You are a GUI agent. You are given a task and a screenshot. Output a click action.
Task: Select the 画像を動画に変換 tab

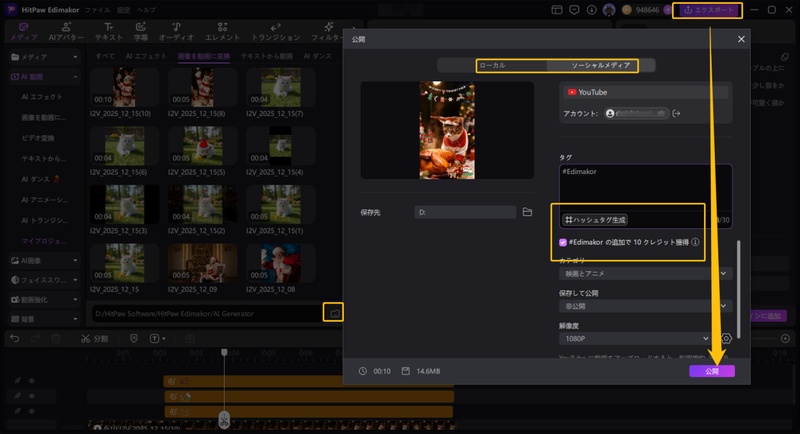pos(204,56)
